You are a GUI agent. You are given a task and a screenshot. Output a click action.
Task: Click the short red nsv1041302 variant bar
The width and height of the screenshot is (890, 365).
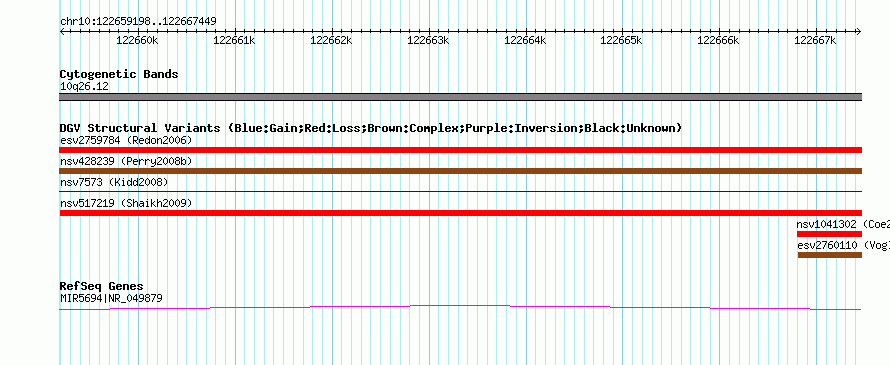[829, 234]
